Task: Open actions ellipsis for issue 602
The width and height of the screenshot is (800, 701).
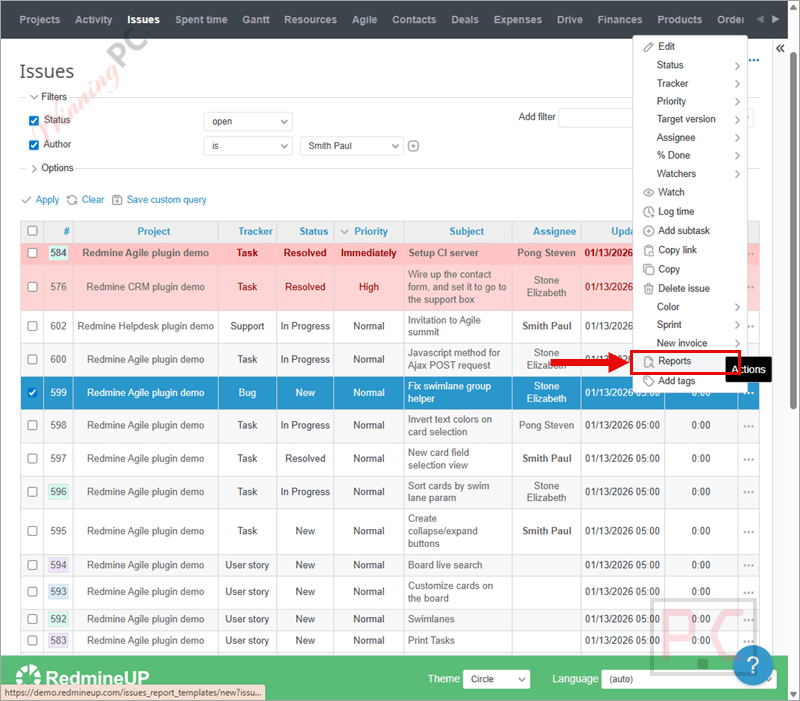Action: [x=751, y=327]
